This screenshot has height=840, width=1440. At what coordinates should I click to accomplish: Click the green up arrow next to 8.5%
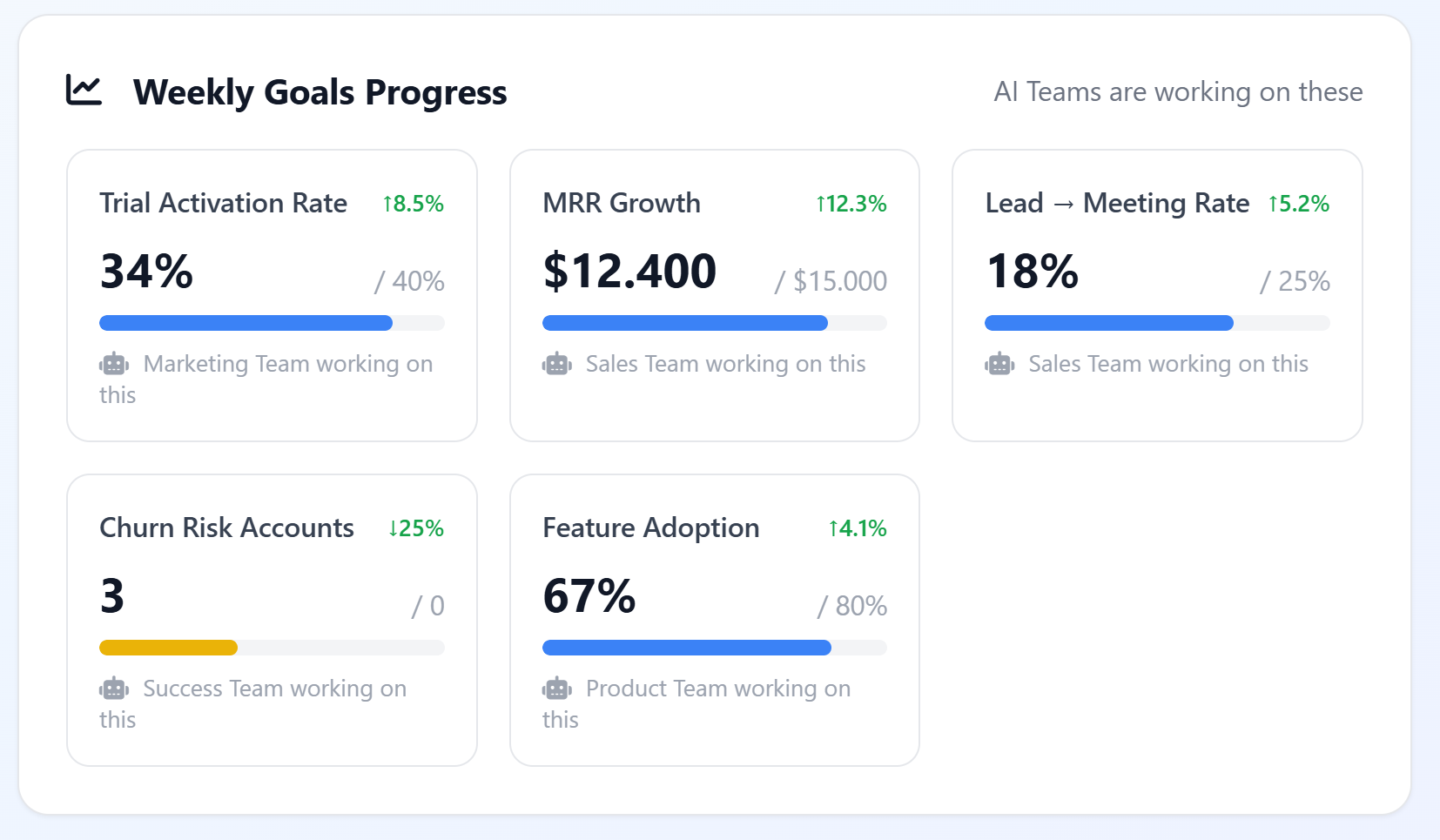[x=387, y=203]
